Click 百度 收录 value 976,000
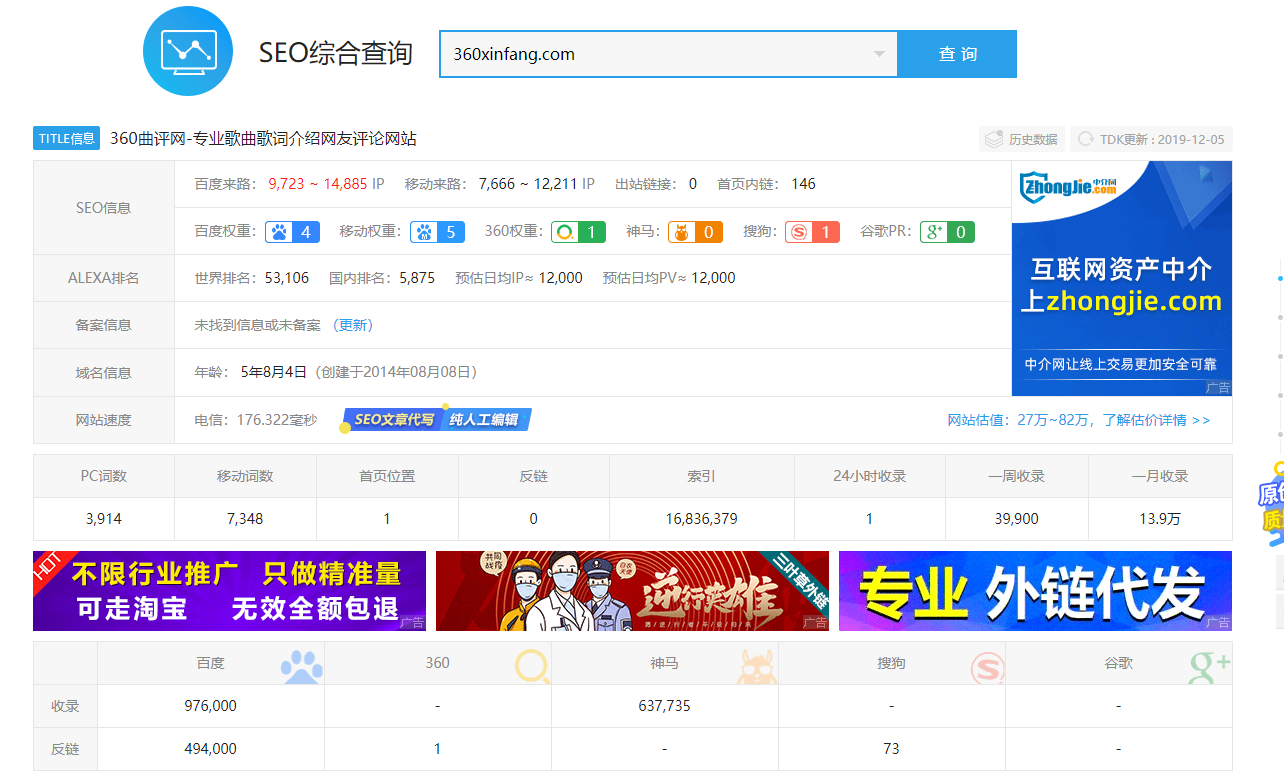The height and width of the screenshot is (775, 1284). 211,706
